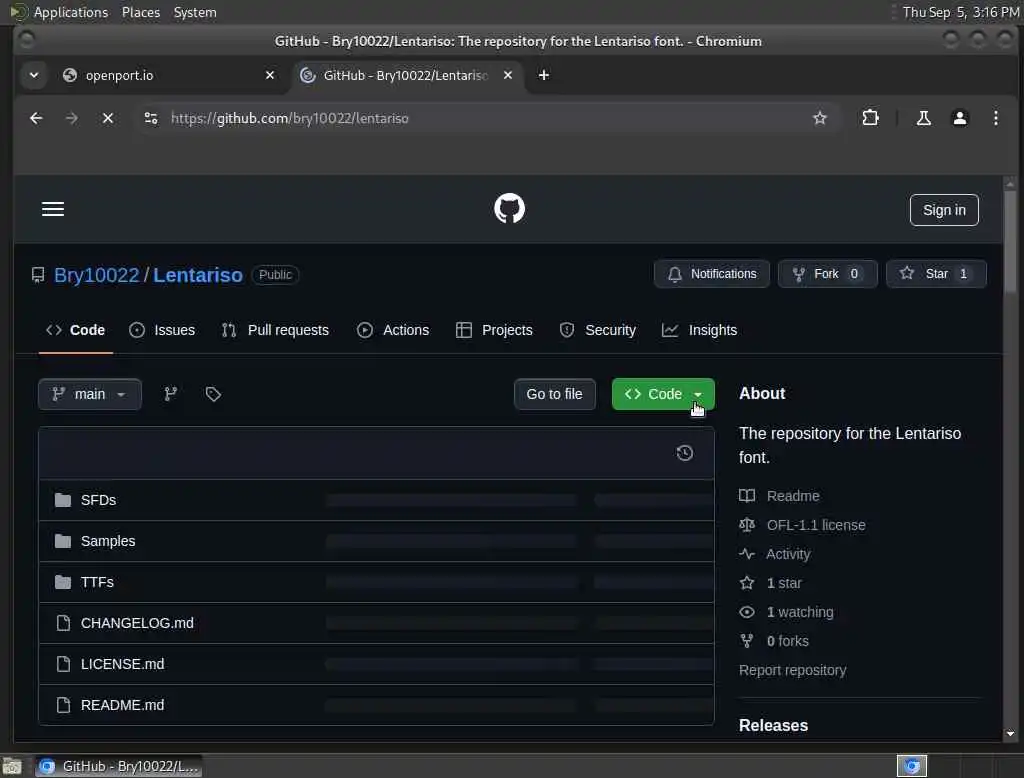This screenshot has width=1024, height=778.
Task: Click the Notifications button
Action: pos(712,274)
